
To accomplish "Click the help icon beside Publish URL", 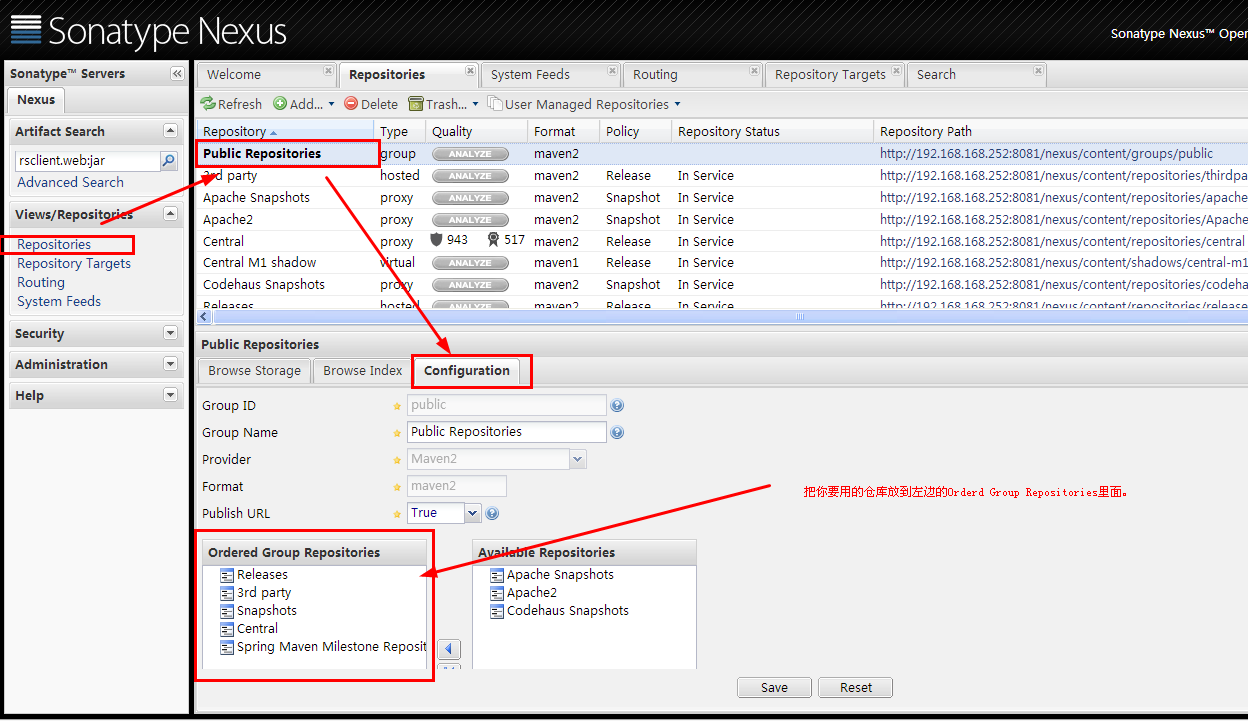I will 492,514.
